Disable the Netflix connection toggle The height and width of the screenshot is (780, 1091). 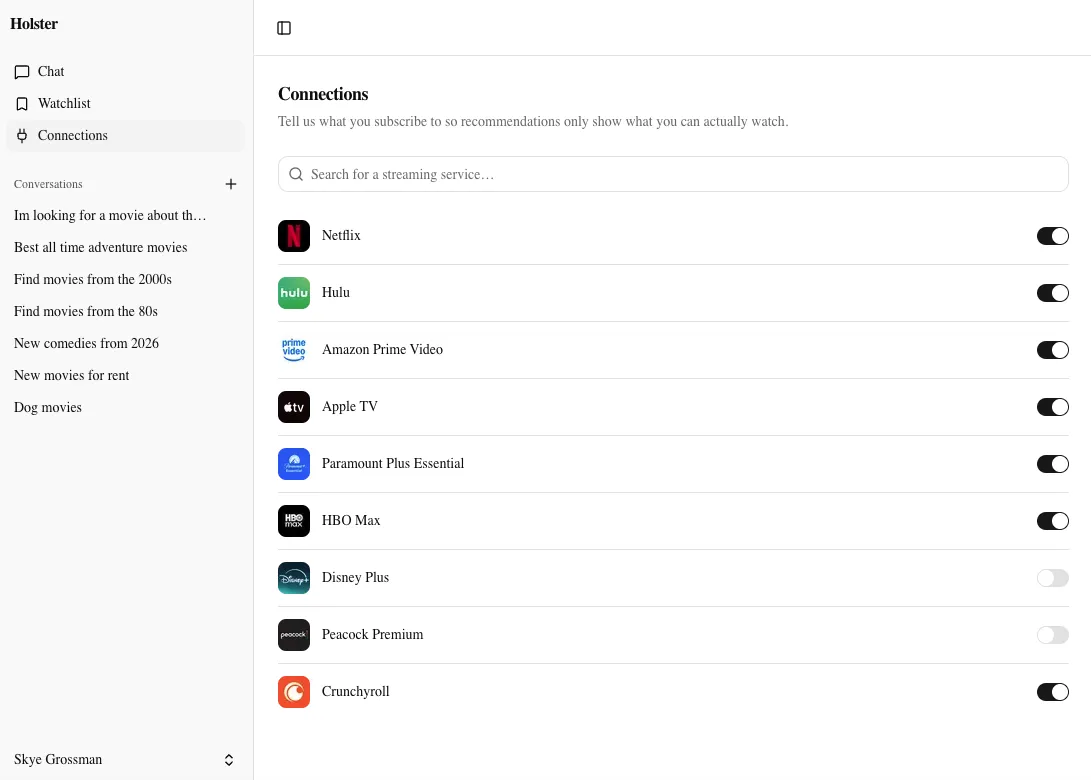pos(1052,236)
